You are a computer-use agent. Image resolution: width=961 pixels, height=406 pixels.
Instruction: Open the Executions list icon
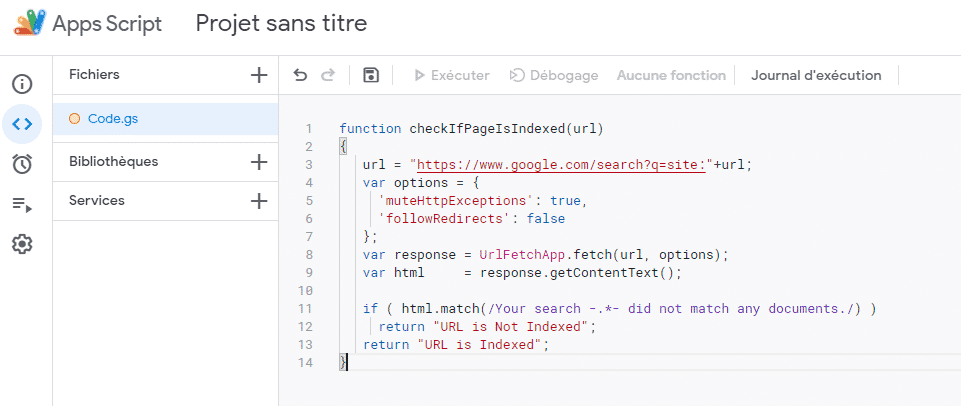click(22, 204)
